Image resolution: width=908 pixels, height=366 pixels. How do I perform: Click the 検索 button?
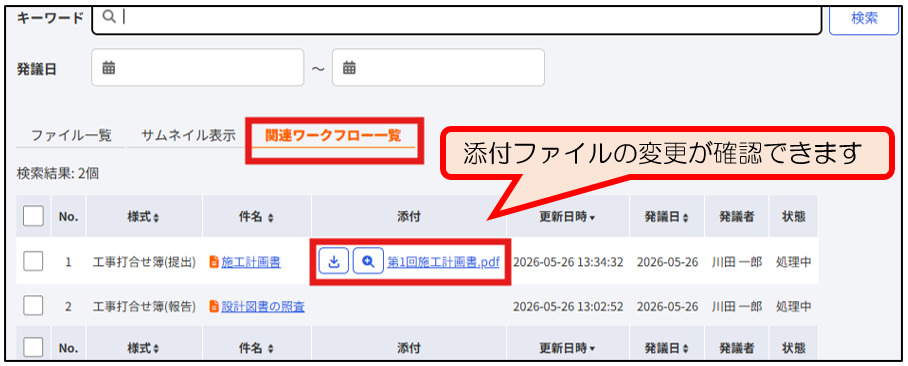864,18
